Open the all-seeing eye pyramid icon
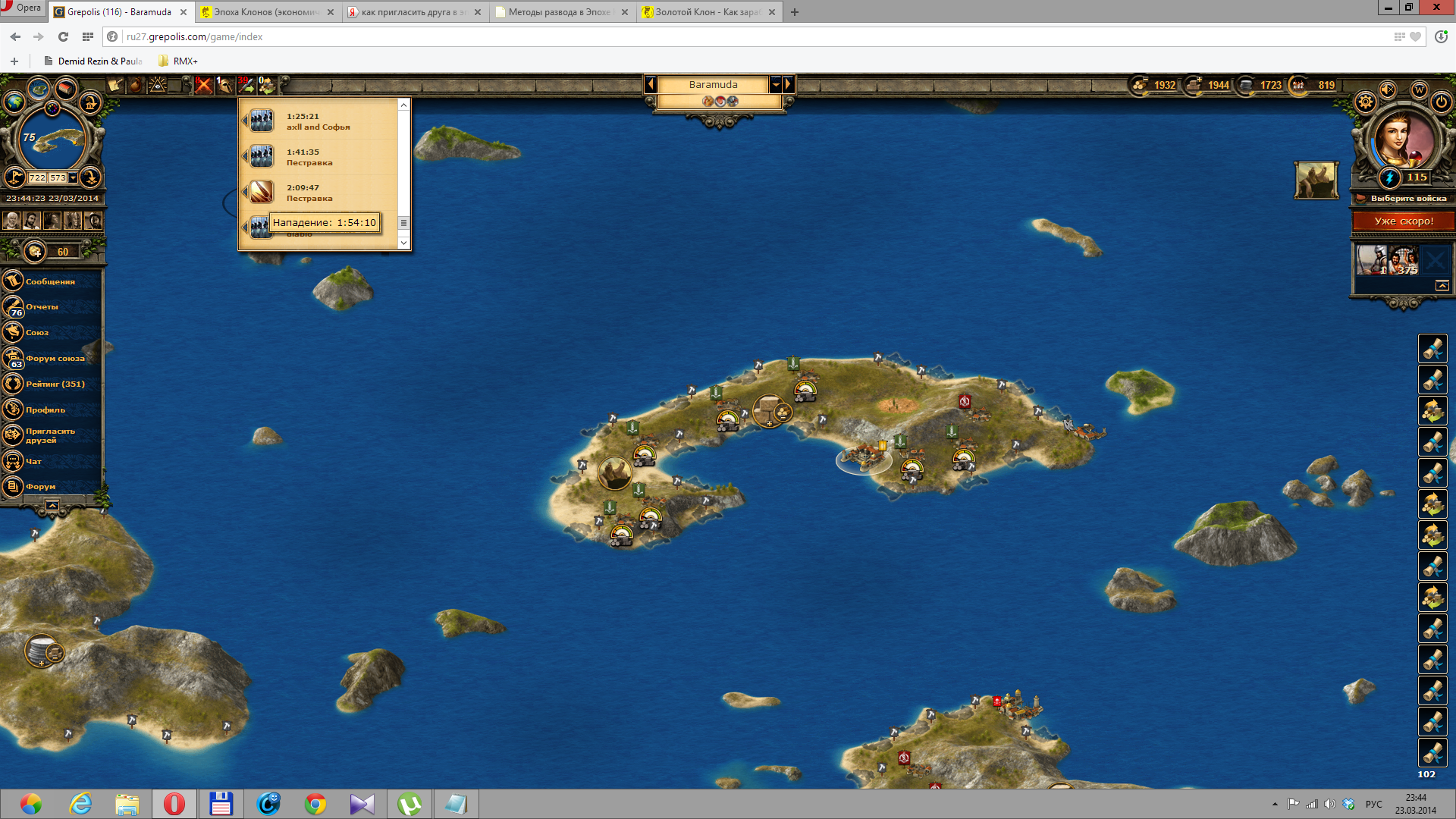Image resolution: width=1456 pixels, height=819 pixels. point(158,85)
